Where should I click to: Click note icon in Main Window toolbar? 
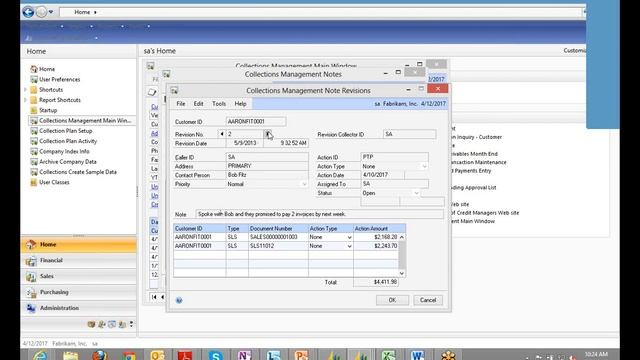[x=152, y=92]
